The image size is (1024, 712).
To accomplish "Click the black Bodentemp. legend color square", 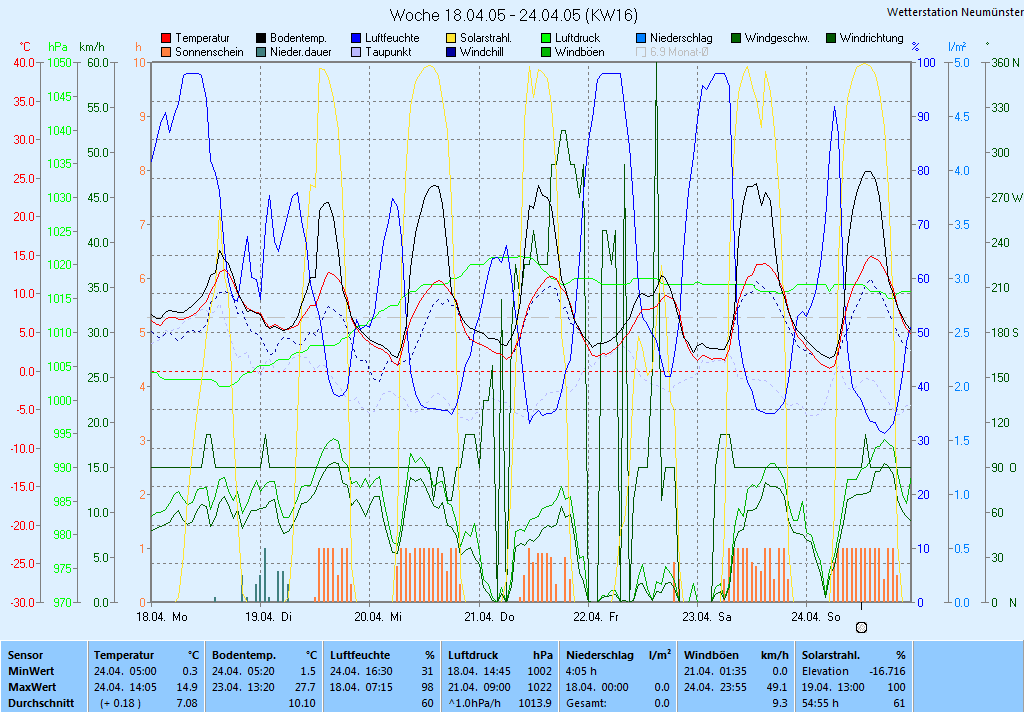I will 261,39.
